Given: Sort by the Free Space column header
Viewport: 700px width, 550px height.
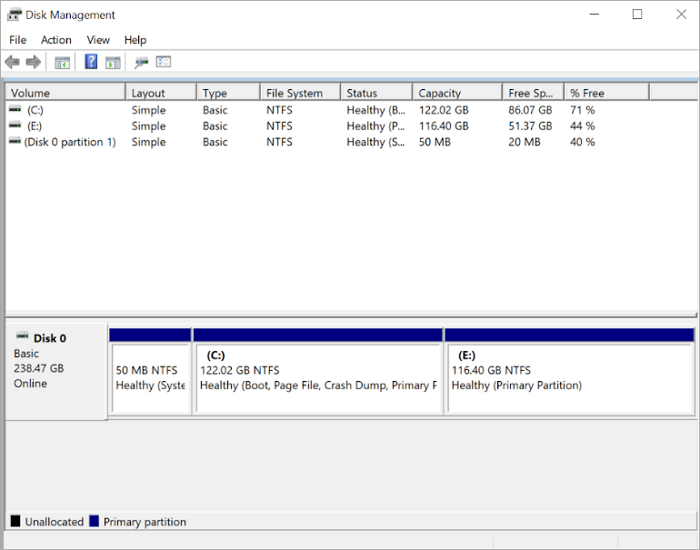Looking at the screenshot, I should pyautogui.click(x=533, y=93).
